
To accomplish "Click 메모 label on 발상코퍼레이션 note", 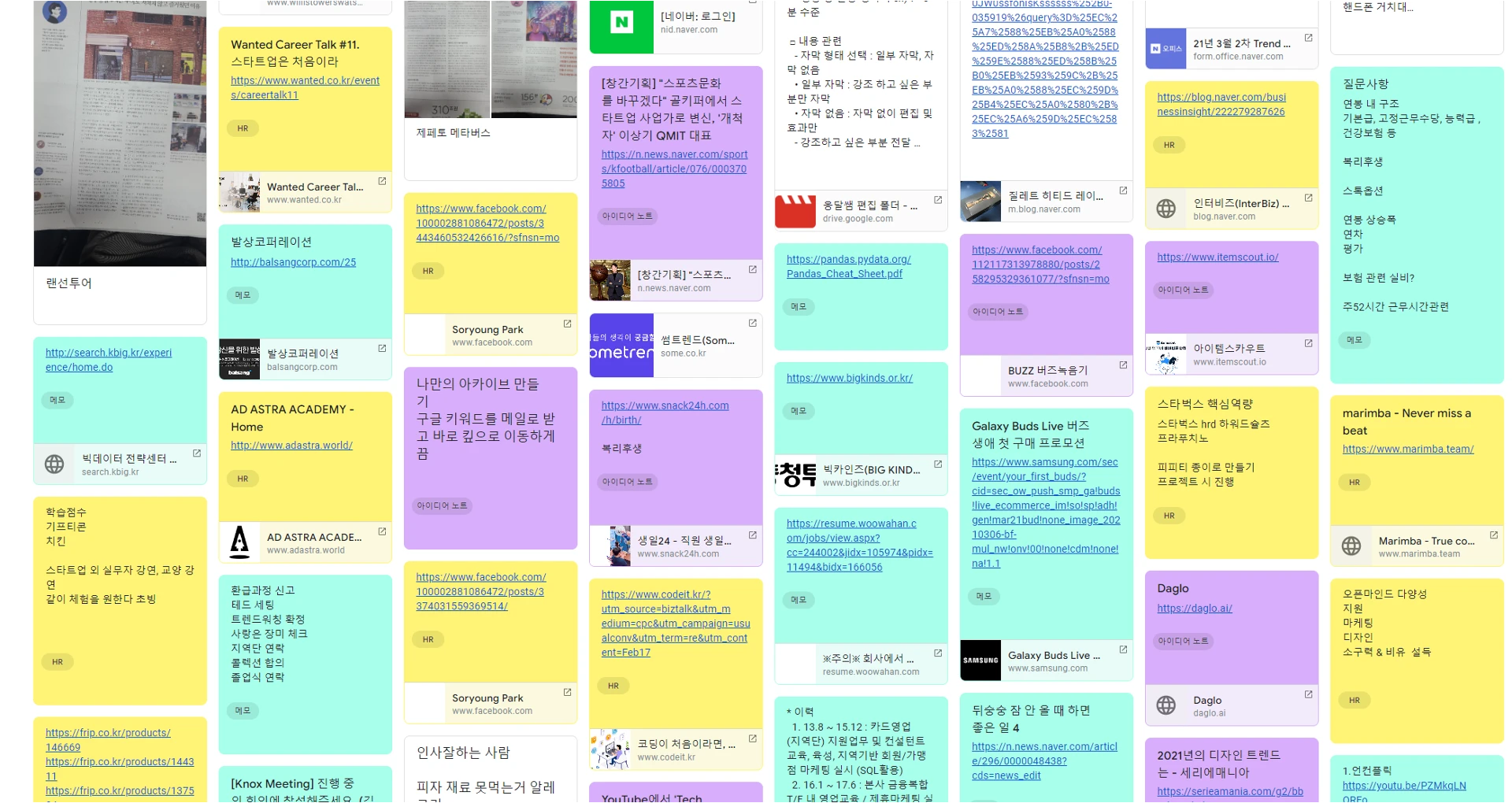I will (x=243, y=295).
